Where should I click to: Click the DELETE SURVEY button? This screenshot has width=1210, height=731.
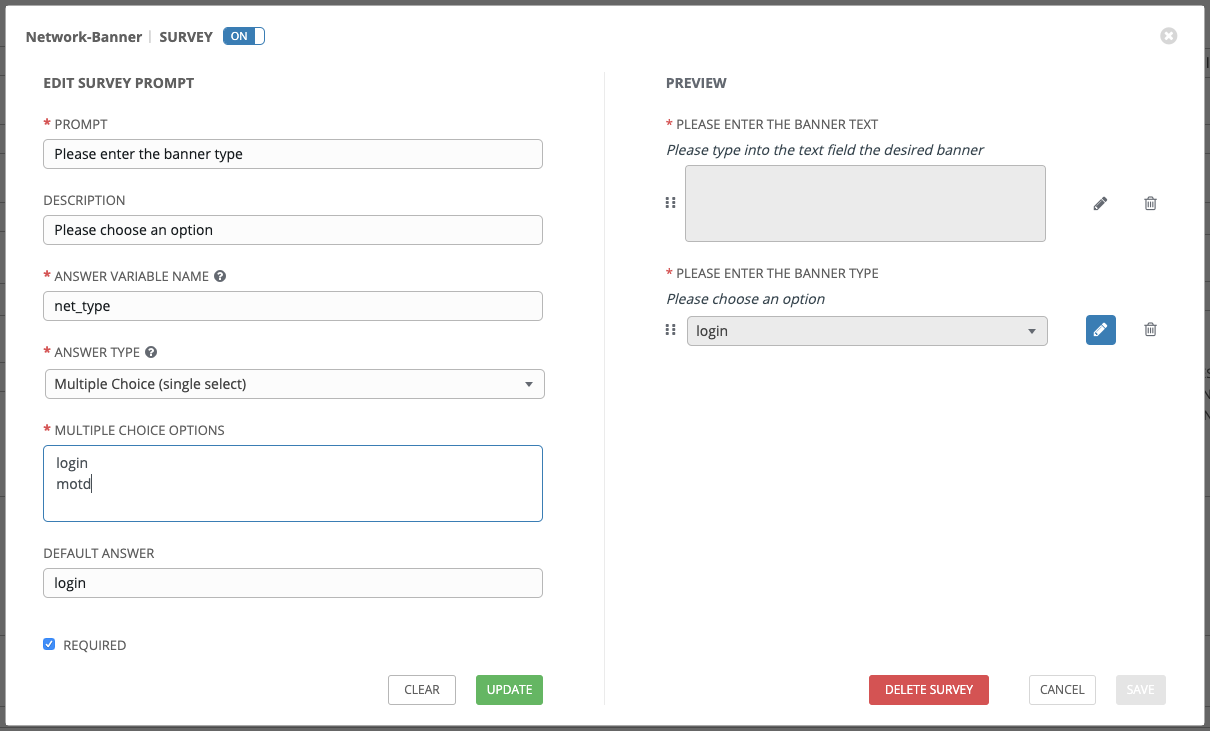click(x=929, y=690)
